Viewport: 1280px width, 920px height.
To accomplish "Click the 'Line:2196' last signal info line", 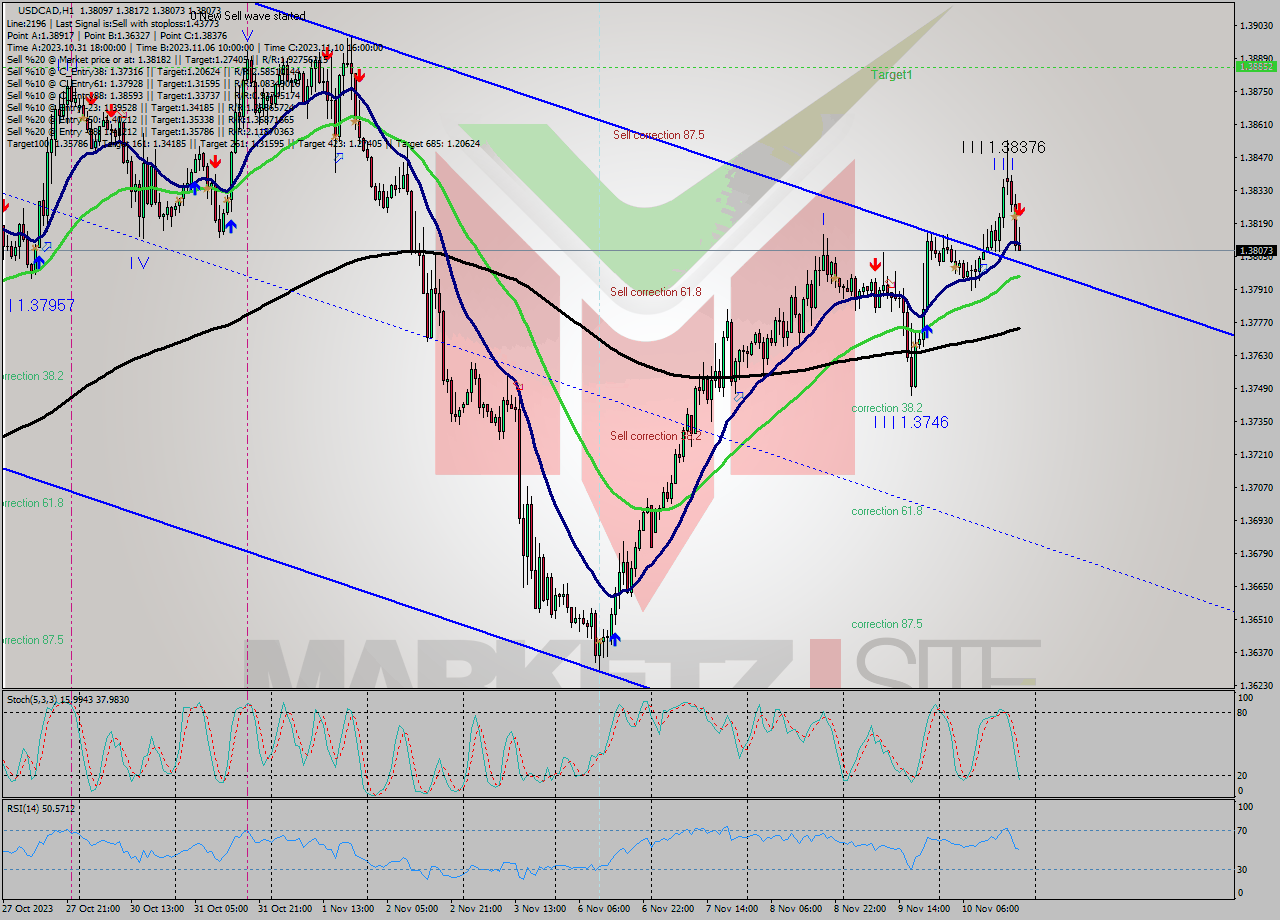I will (x=112, y=23).
